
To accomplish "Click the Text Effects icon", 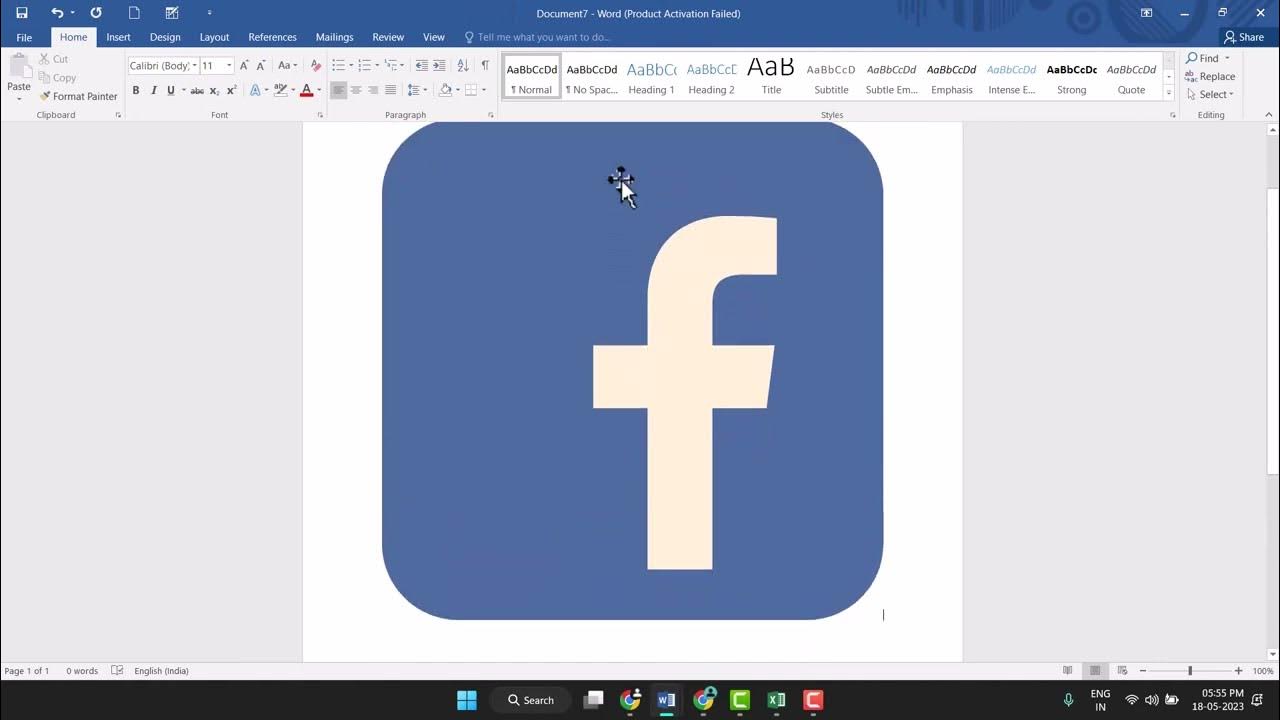I will click(255, 90).
